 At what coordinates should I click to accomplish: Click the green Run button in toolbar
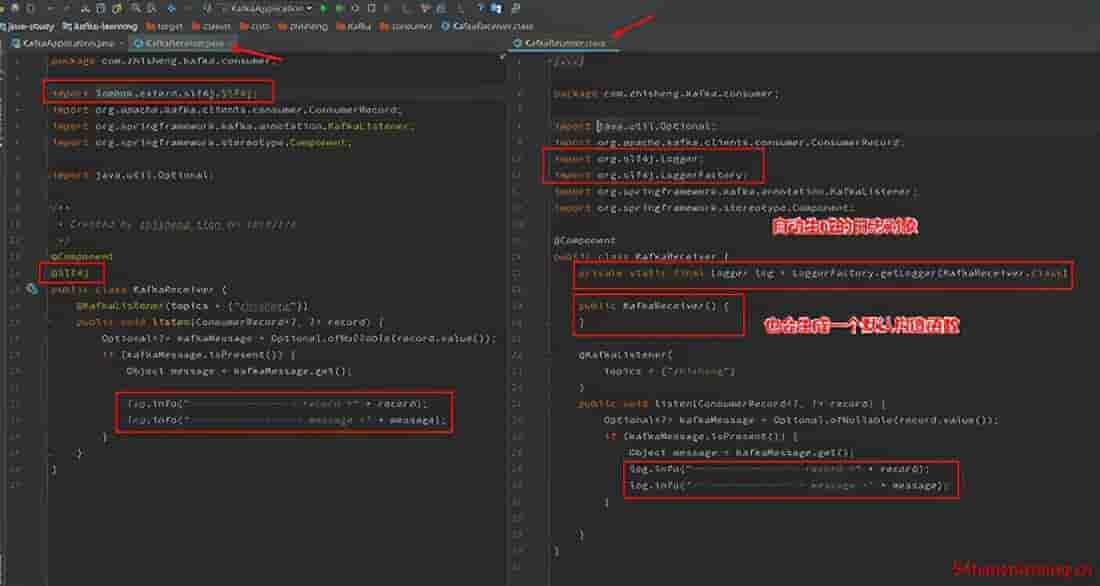coord(324,8)
